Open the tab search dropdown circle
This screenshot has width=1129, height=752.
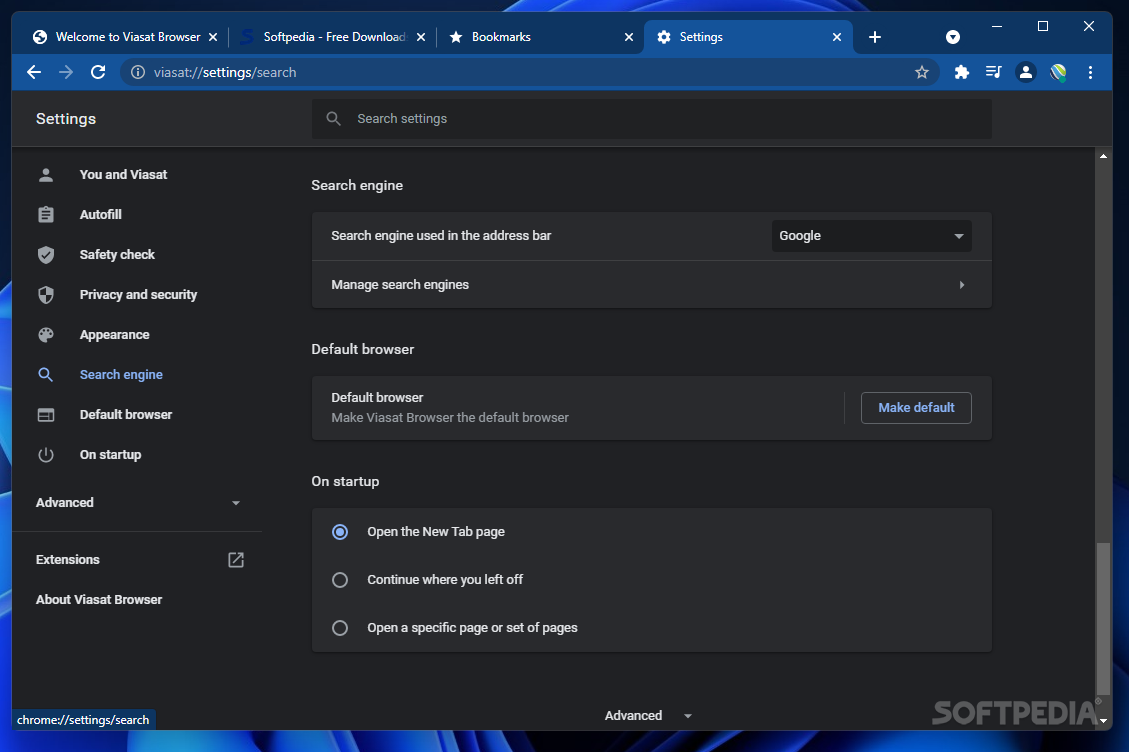pyautogui.click(x=953, y=37)
